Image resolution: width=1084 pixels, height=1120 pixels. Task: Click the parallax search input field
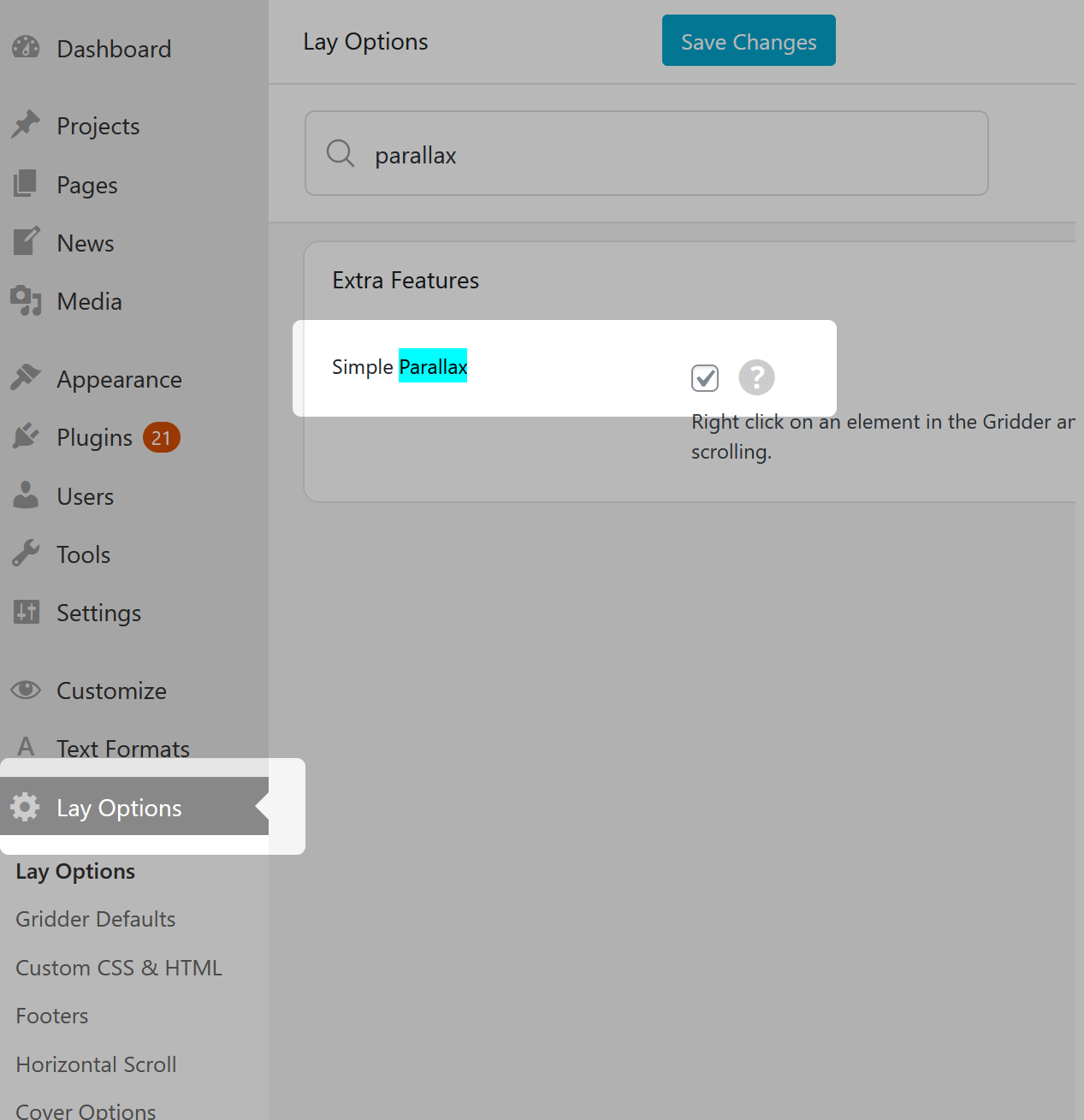667,155
